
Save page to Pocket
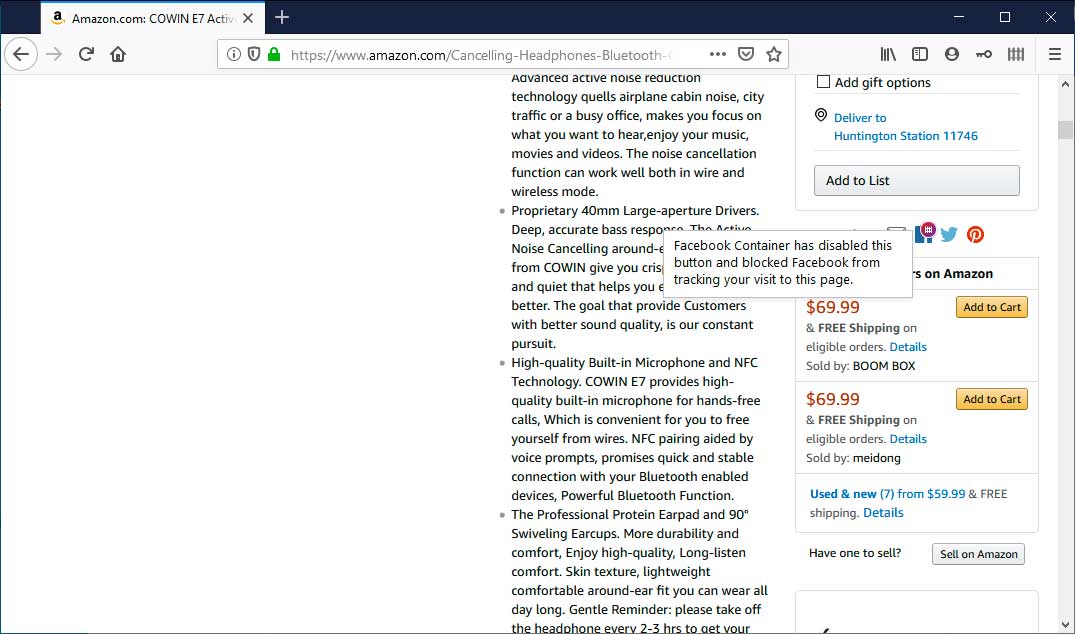point(746,54)
